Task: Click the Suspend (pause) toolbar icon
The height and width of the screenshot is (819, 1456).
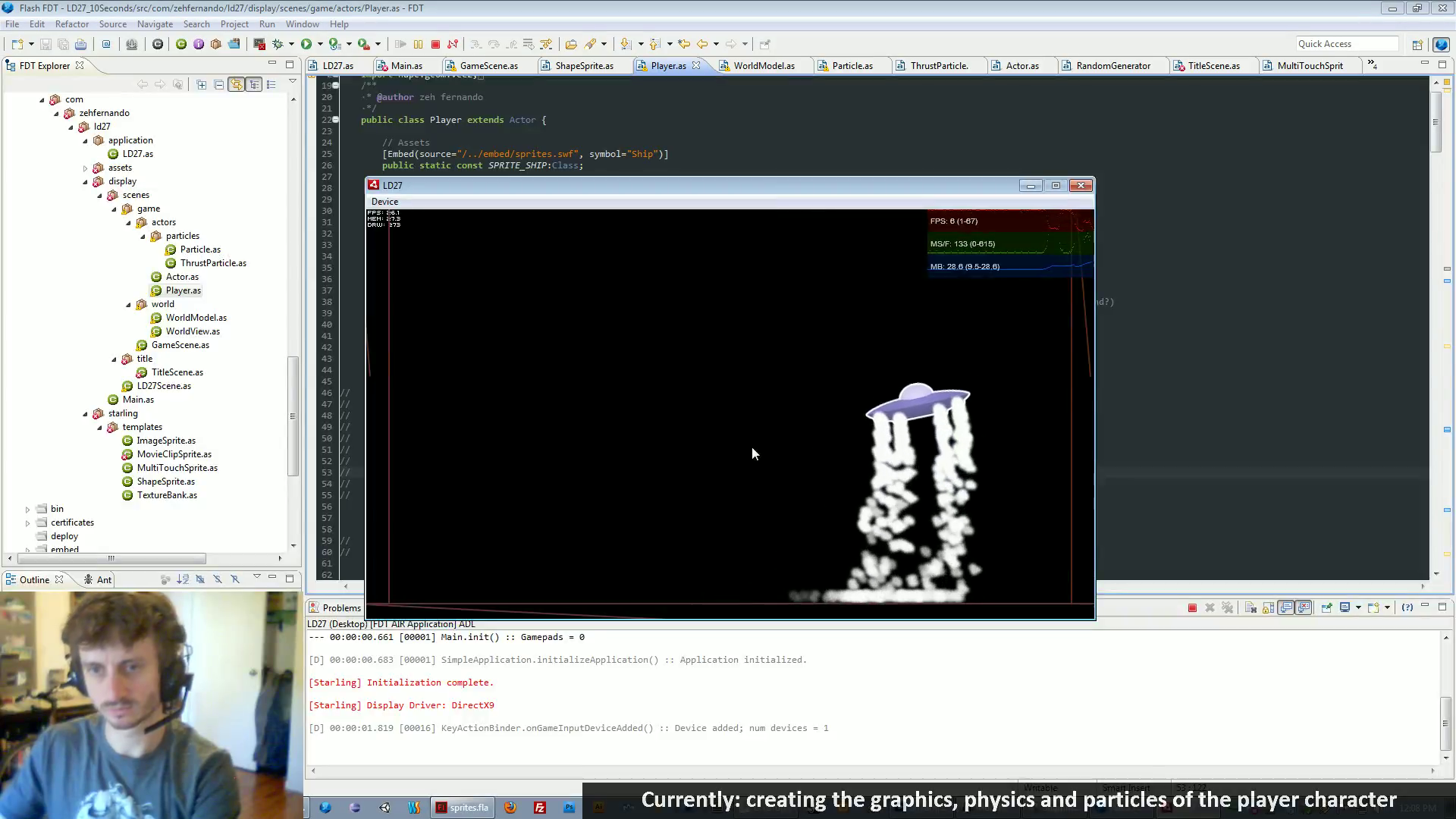Action: click(x=418, y=44)
